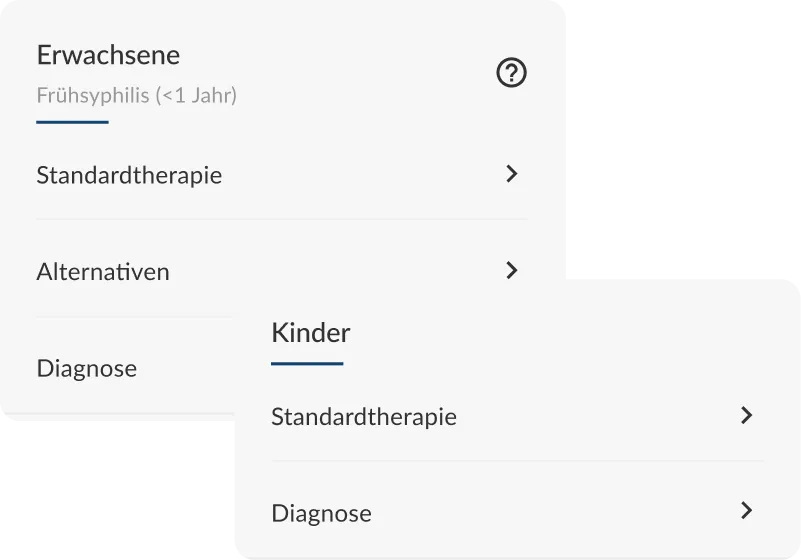The image size is (801, 560).
Task: Click the help question mark icon
Action: 511,73
